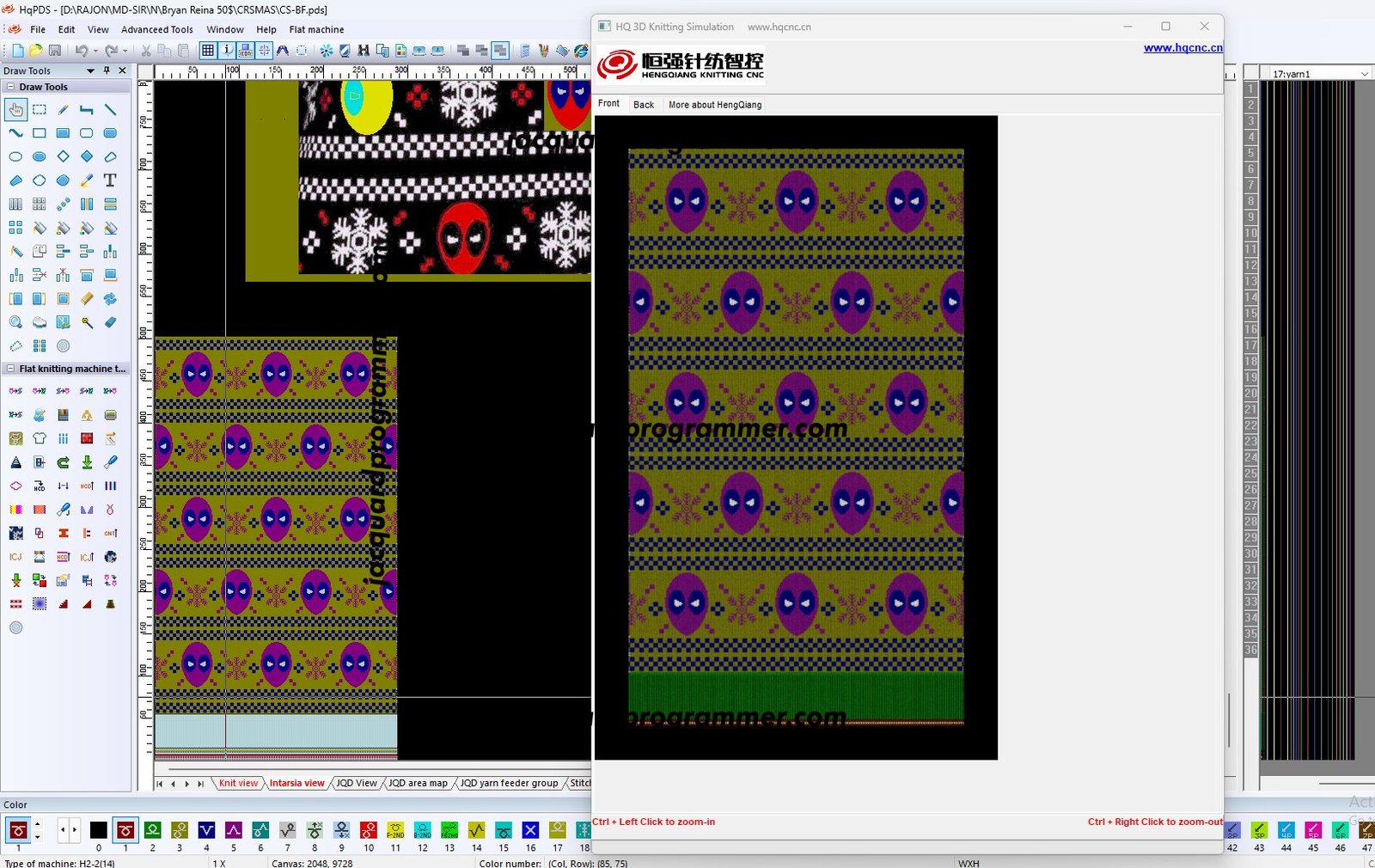Viewport: 1375px width, 868px height.
Task: Select the rectangular marquee selection tool
Action: tap(40, 110)
